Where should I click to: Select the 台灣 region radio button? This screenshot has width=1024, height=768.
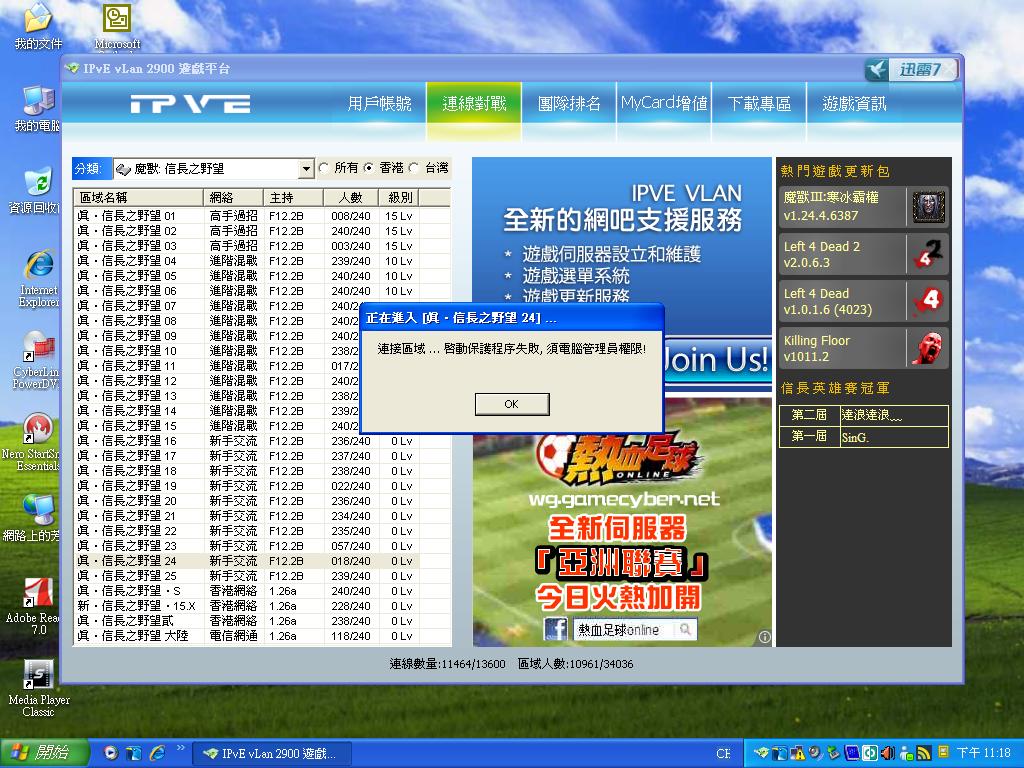click(x=414, y=168)
